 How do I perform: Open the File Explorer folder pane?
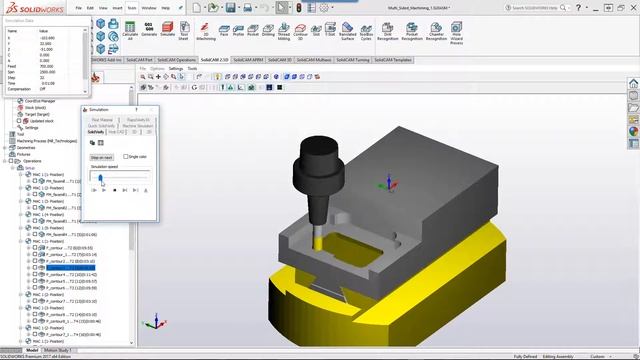point(633,108)
